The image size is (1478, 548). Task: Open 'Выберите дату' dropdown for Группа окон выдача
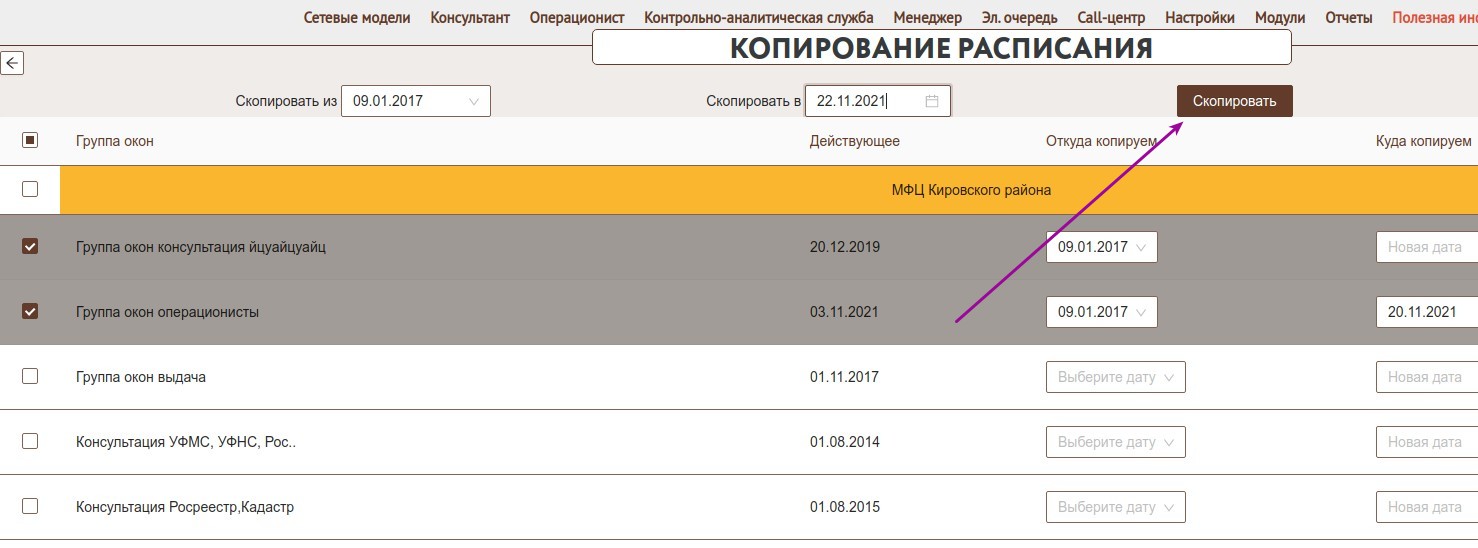pos(1115,377)
